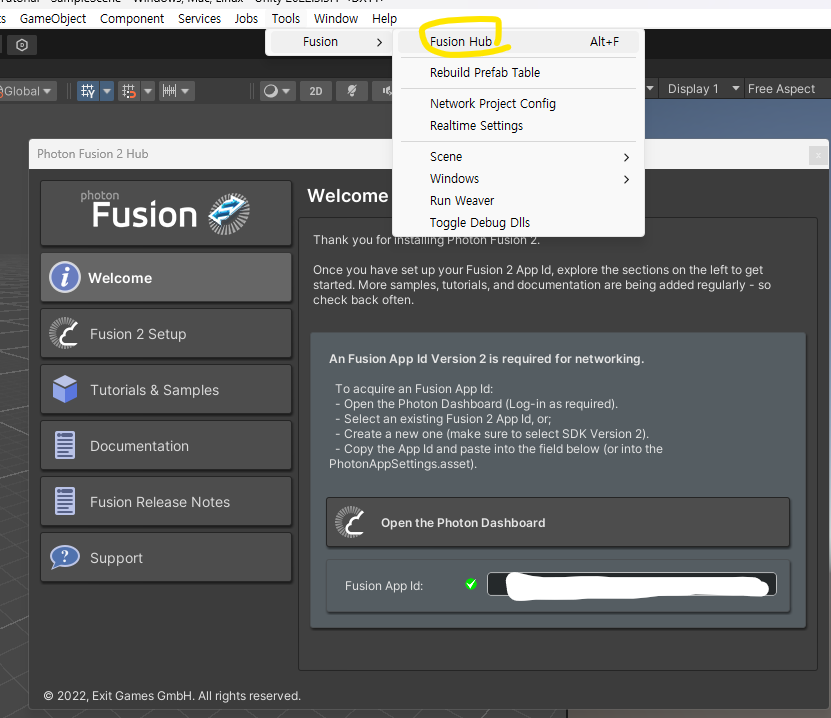Click the Tutorials & Samples cube icon
Image resolution: width=831 pixels, height=718 pixels.
65,389
